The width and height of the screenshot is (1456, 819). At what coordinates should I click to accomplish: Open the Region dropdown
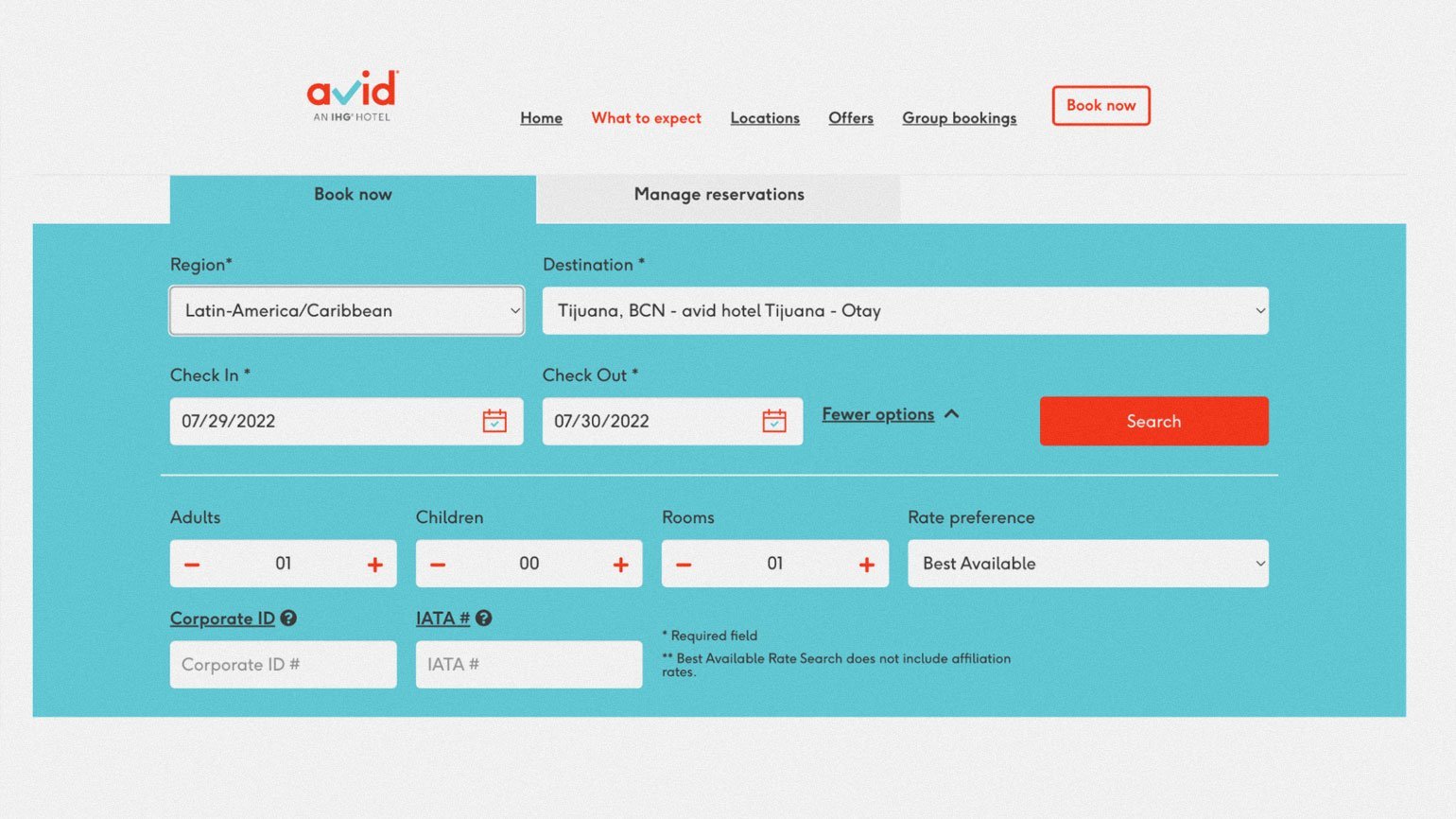point(347,310)
